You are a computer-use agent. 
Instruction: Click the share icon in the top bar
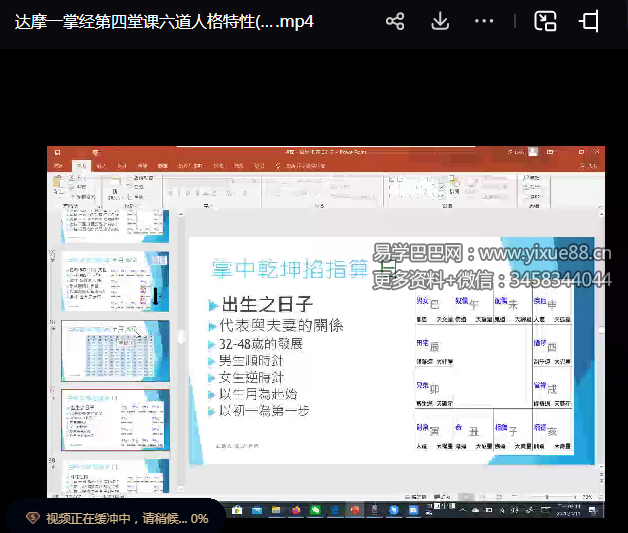pos(395,21)
